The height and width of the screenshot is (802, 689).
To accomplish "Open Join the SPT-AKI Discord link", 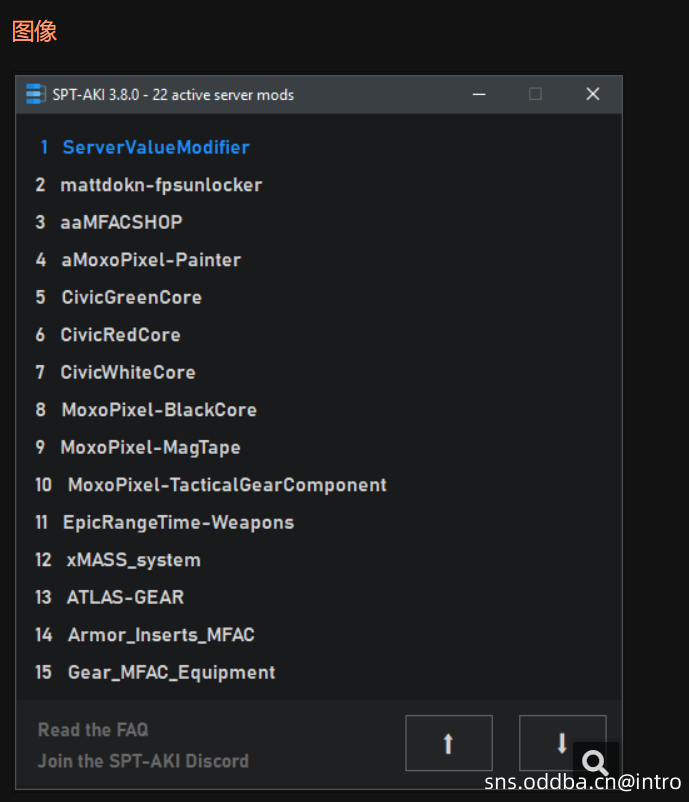I will 143,761.
